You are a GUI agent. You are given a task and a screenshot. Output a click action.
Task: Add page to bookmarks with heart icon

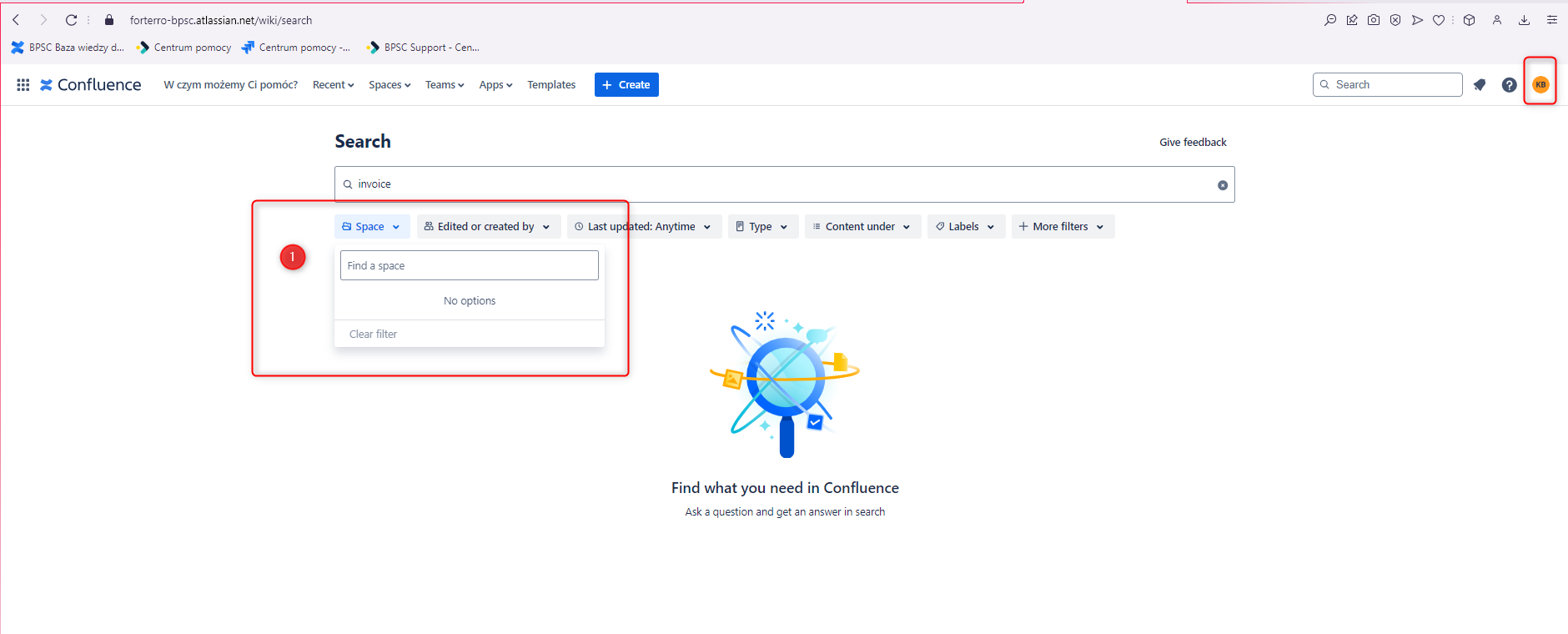pos(1439,20)
